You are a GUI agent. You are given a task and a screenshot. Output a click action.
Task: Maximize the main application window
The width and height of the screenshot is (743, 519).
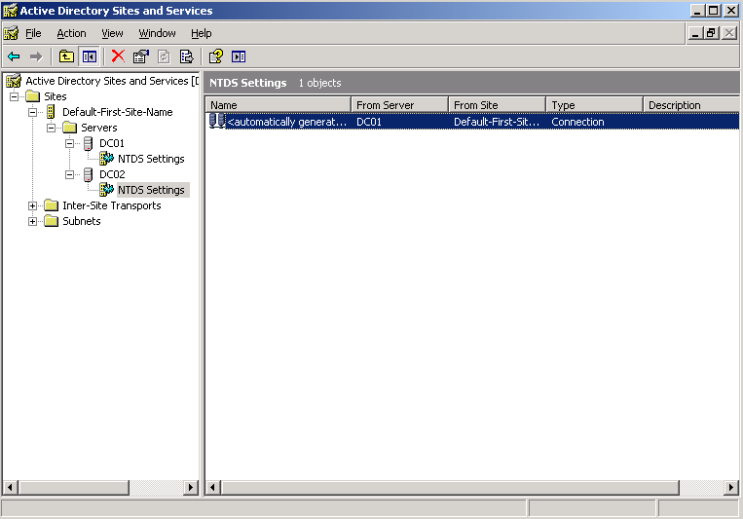(x=713, y=10)
